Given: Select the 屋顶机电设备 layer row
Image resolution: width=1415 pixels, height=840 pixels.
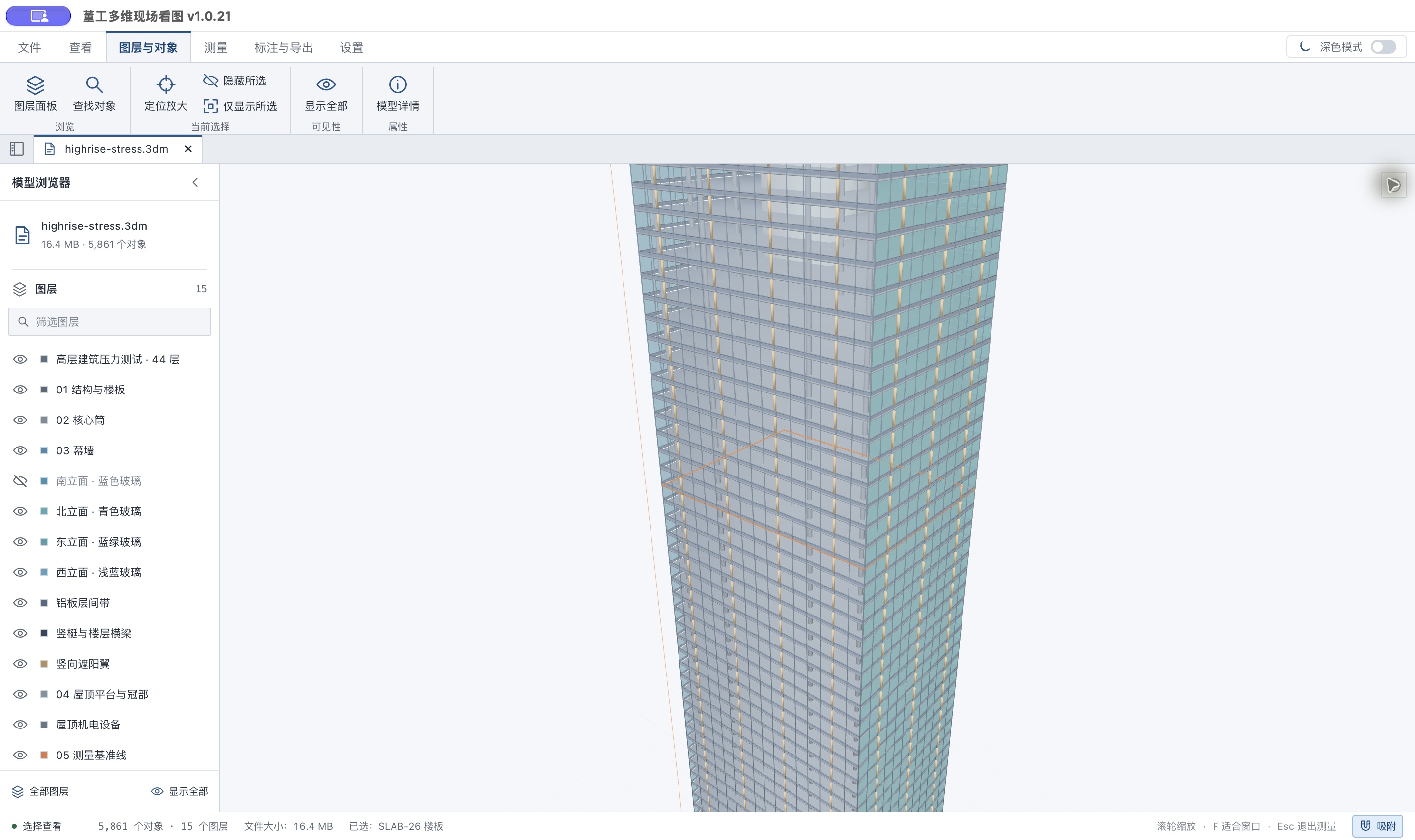Looking at the screenshot, I should (109, 725).
